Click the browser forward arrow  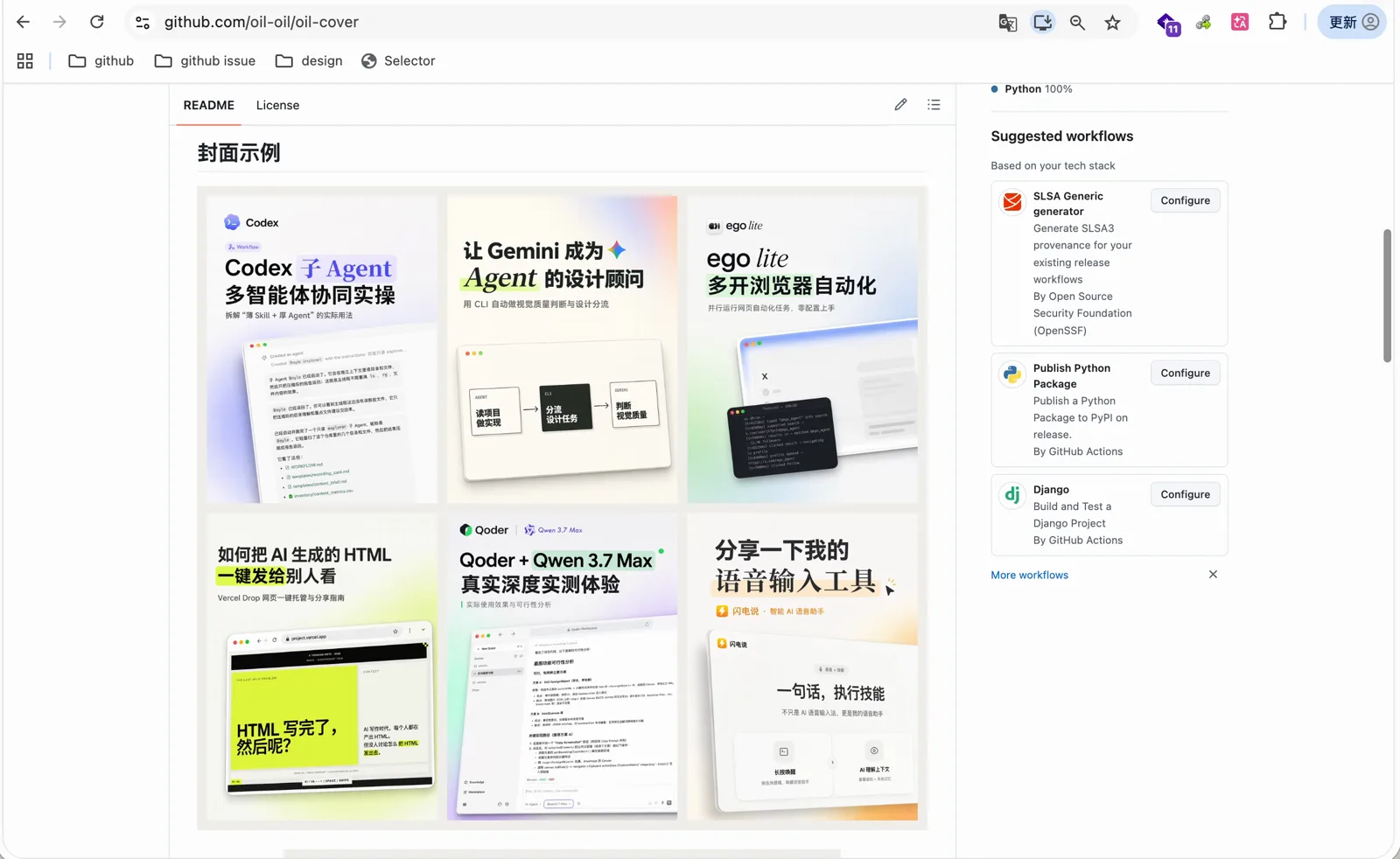(x=59, y=22)
